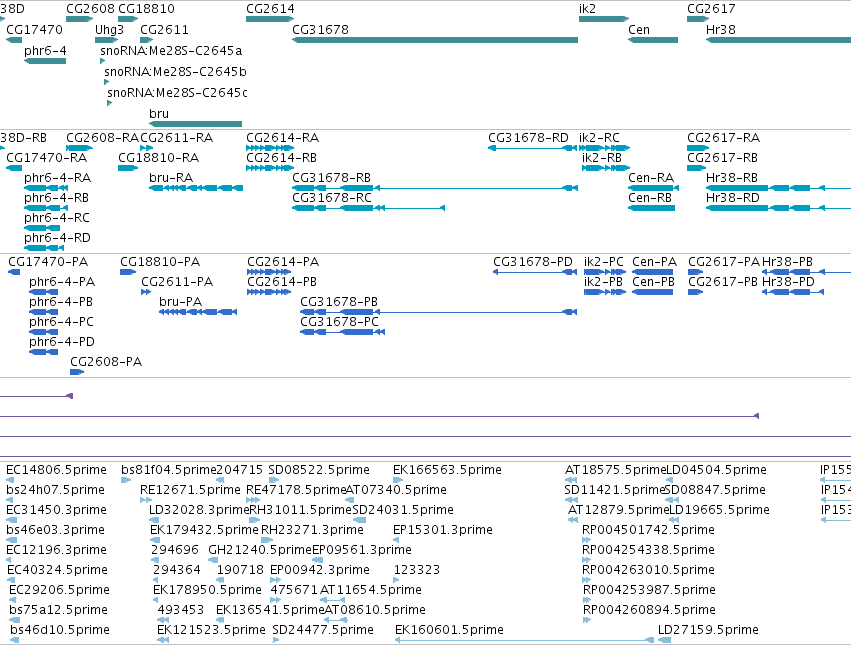Select protein CG31678-PB label
Screen dimensions: 851x645
click(x=339, y=302)
